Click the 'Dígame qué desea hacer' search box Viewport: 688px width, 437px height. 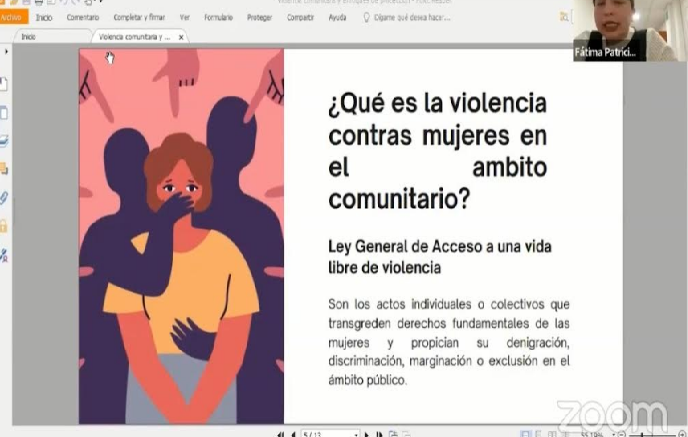410,17
